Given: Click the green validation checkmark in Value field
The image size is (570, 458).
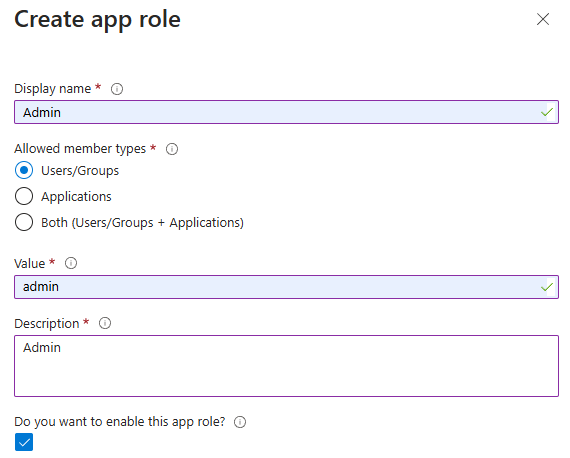Looking at the screenshot, I should click(x=547, y=287).
